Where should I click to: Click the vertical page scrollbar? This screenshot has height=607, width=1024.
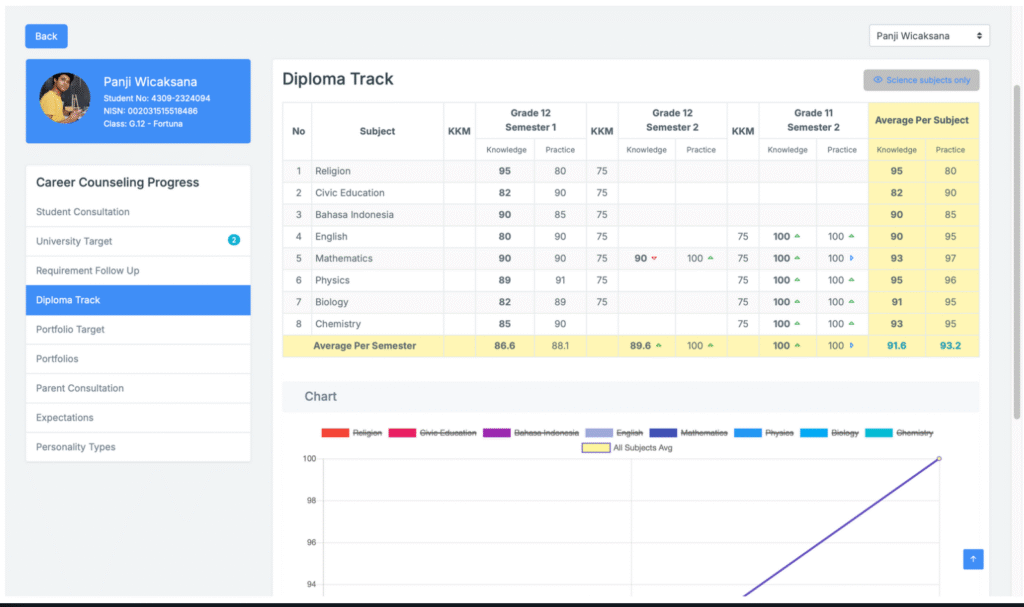tap(1016, 250)
